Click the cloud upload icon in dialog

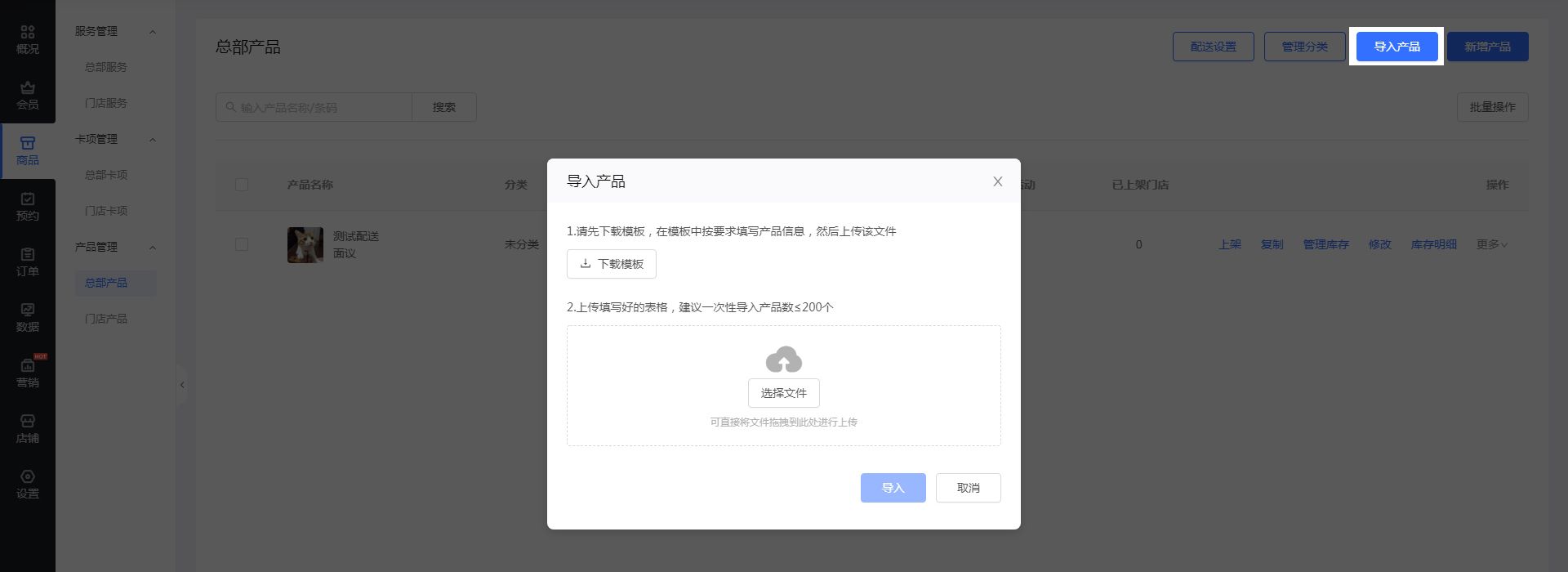point(783,360)
